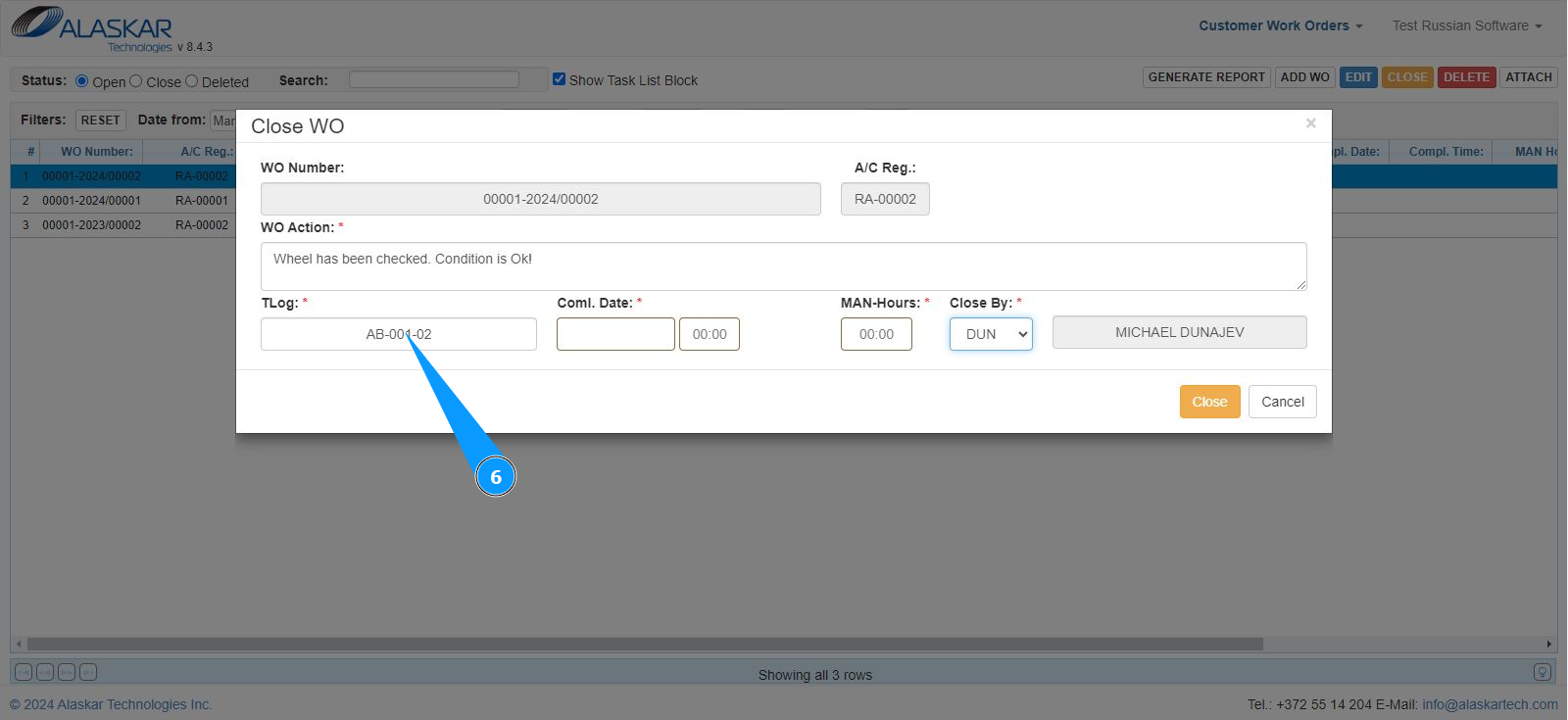This screenshot has width=1568, height=720.
Task: Click the lightbulb hint icon
Action: coord(1543,672)
